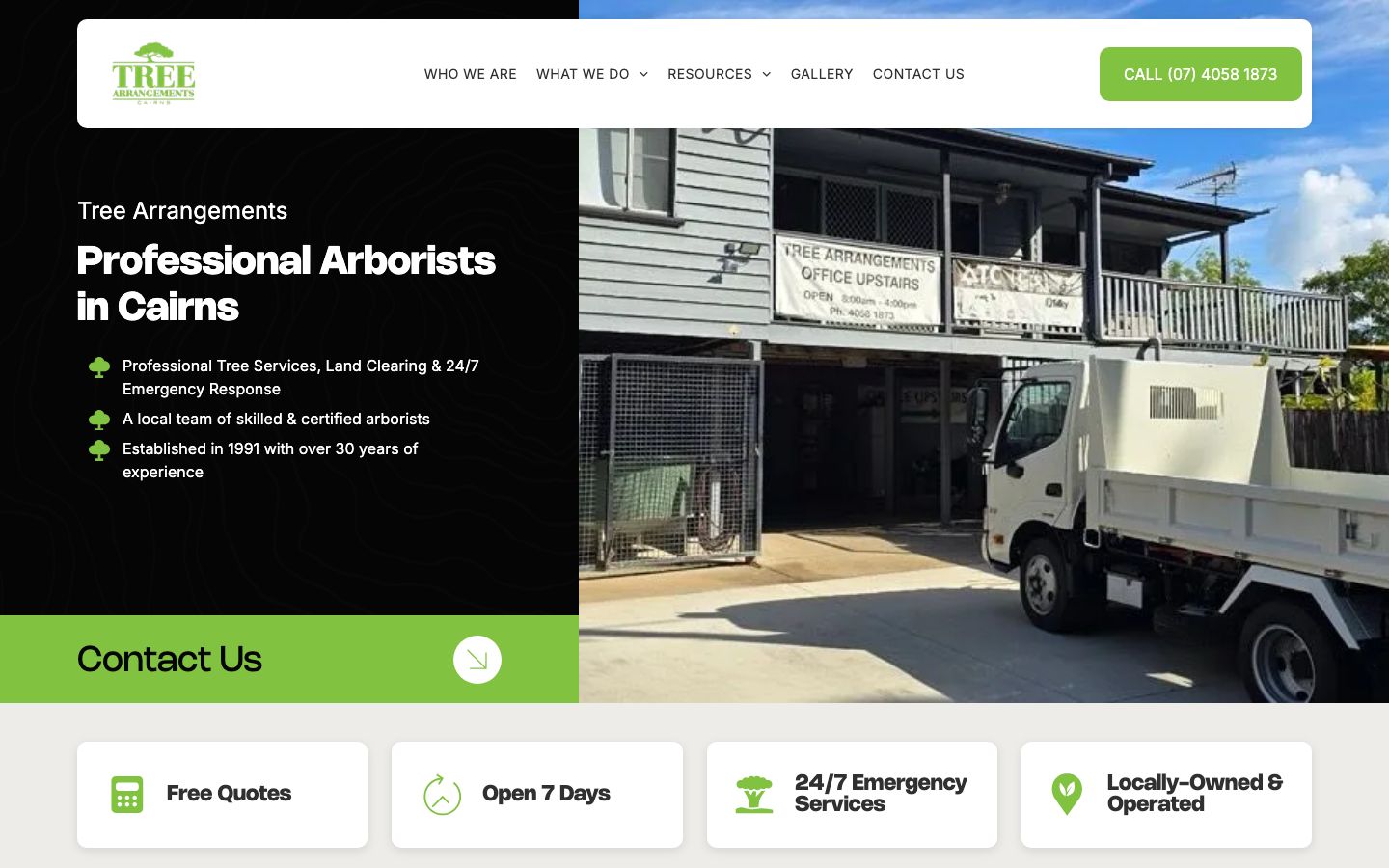Open the Resources menu
Image resolution: width=1389 pixels, height=868 pixels.
pos(710,74)
